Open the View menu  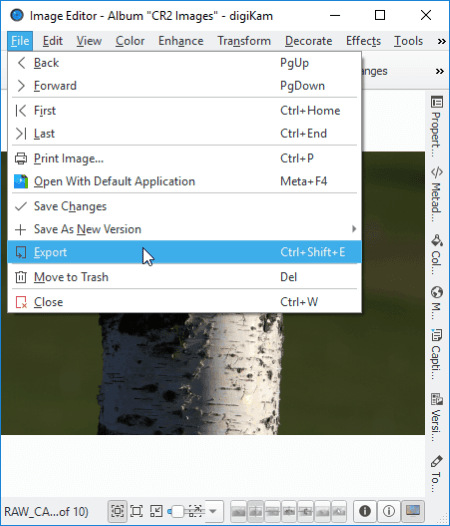pos(89,41)
